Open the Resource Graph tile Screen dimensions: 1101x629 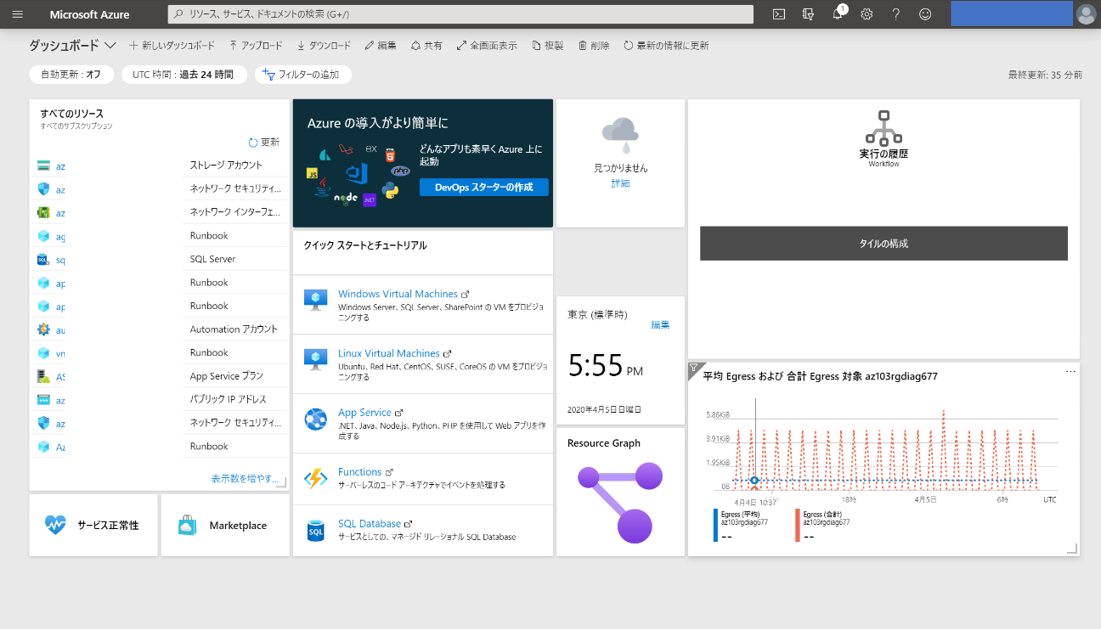point(620,492)
